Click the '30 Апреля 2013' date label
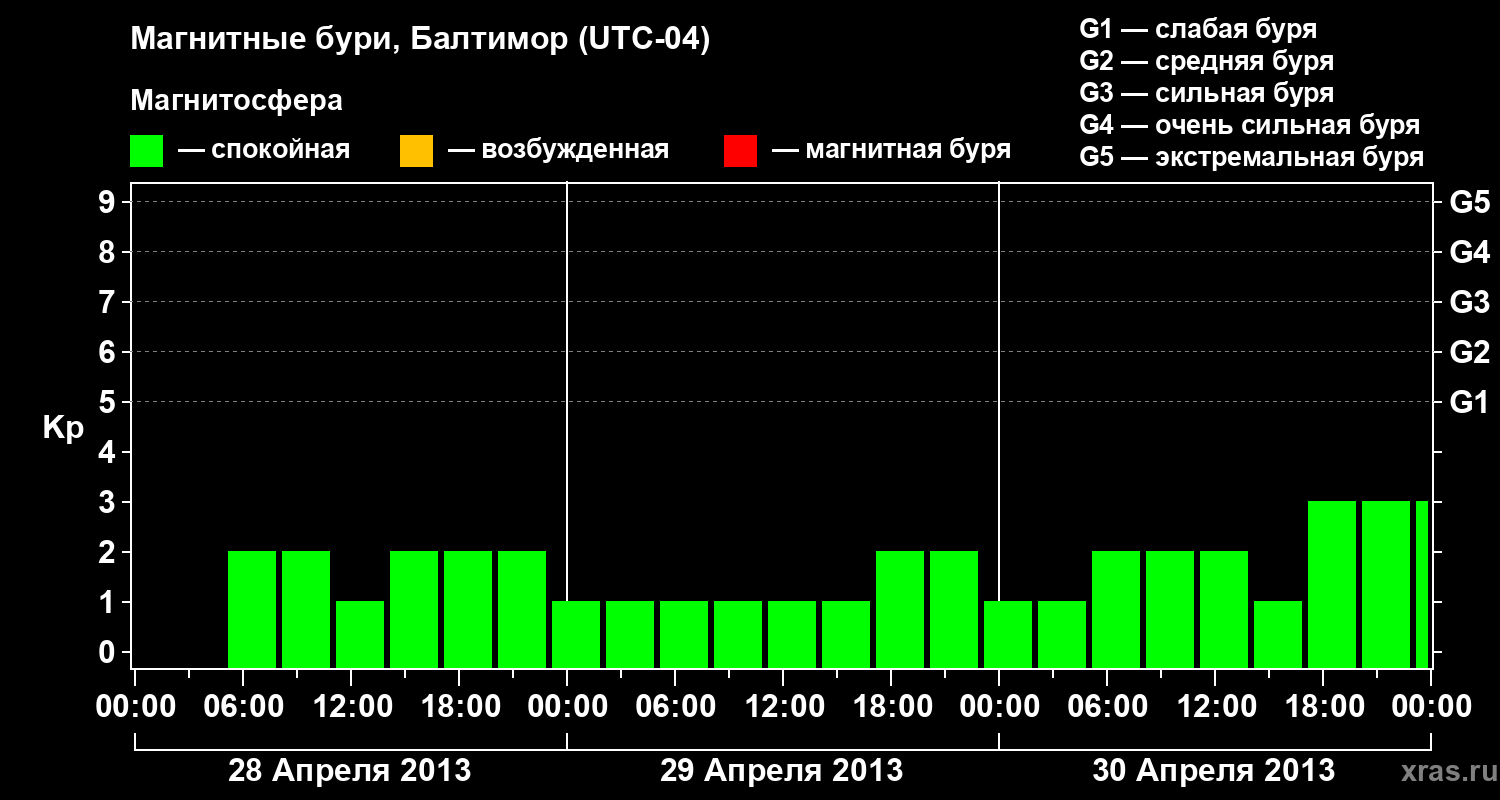 pos(1214,771)
